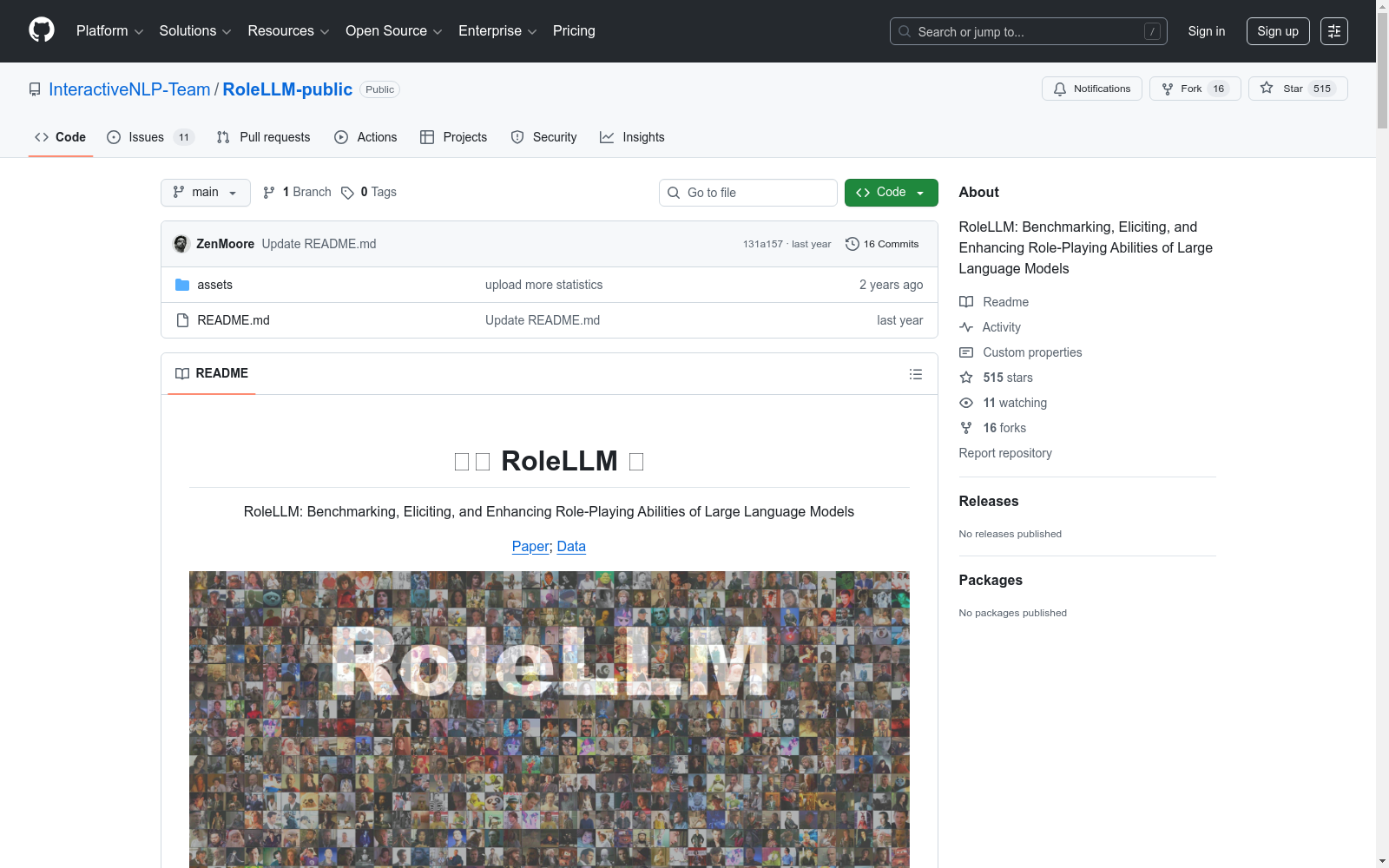
Task: Select the README tab
Action: (x=212, y=373)
